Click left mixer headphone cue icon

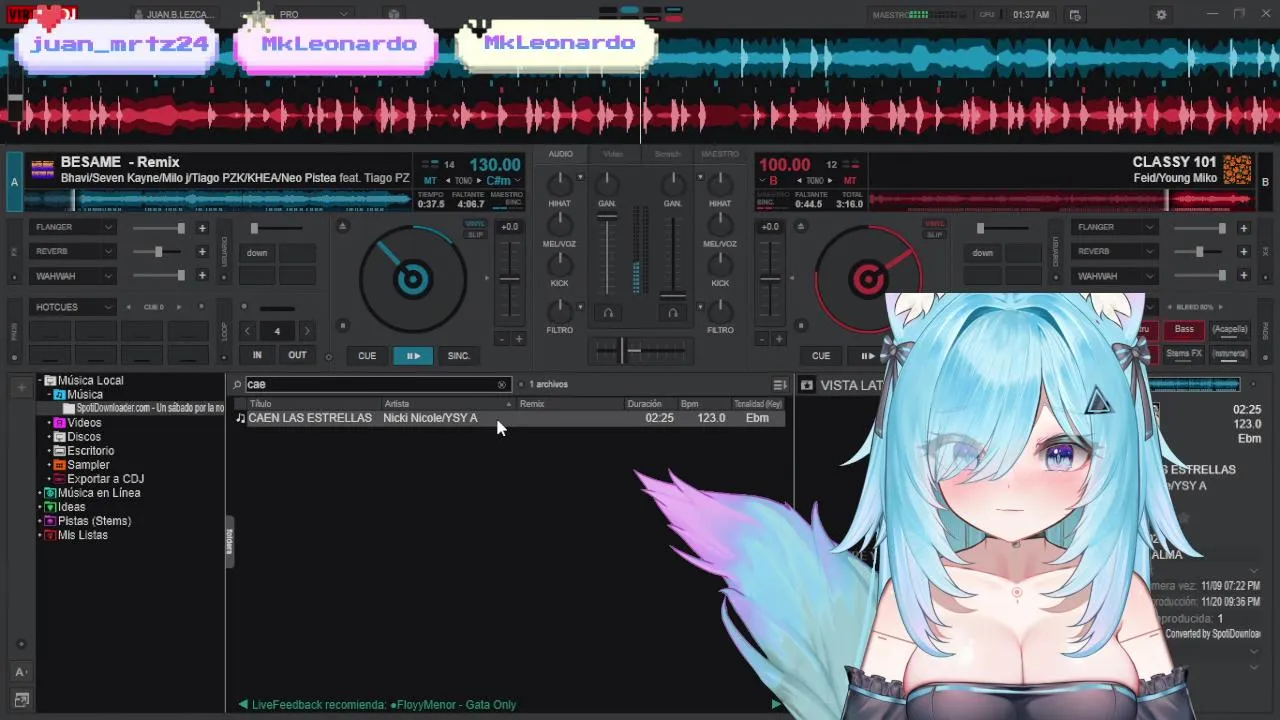tap(607, 313)
